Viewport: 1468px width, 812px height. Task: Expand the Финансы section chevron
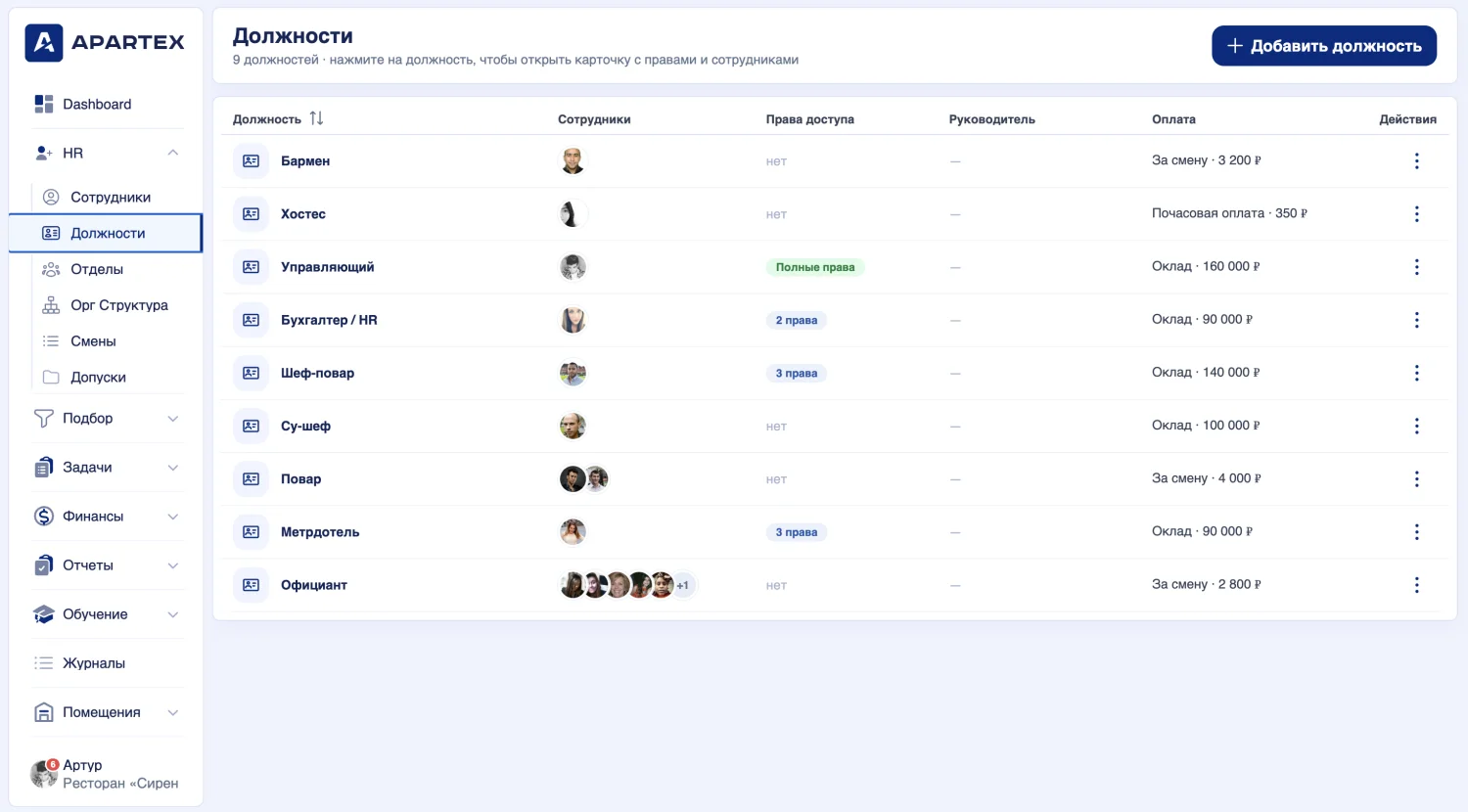point(173,516)
